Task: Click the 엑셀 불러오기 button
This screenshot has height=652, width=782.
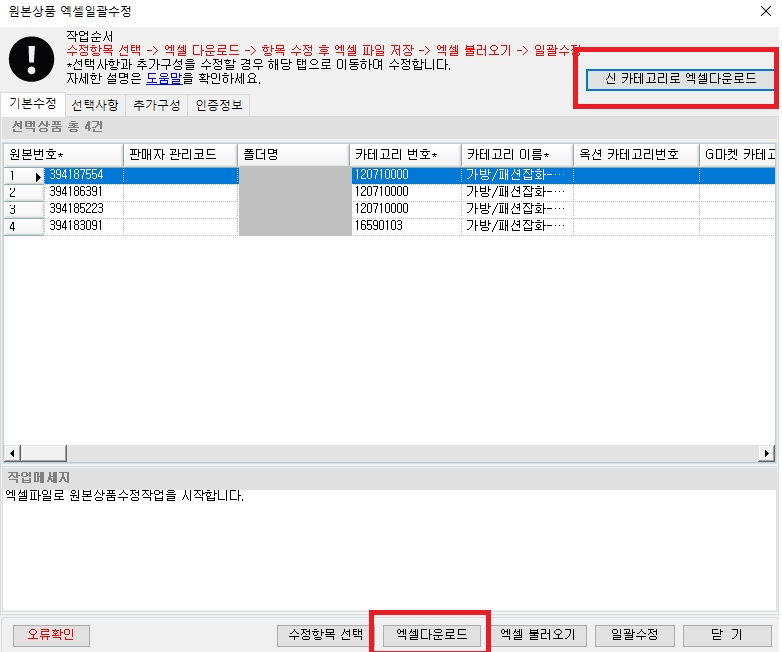Action: pyautogui.click(x=537, y=635)
